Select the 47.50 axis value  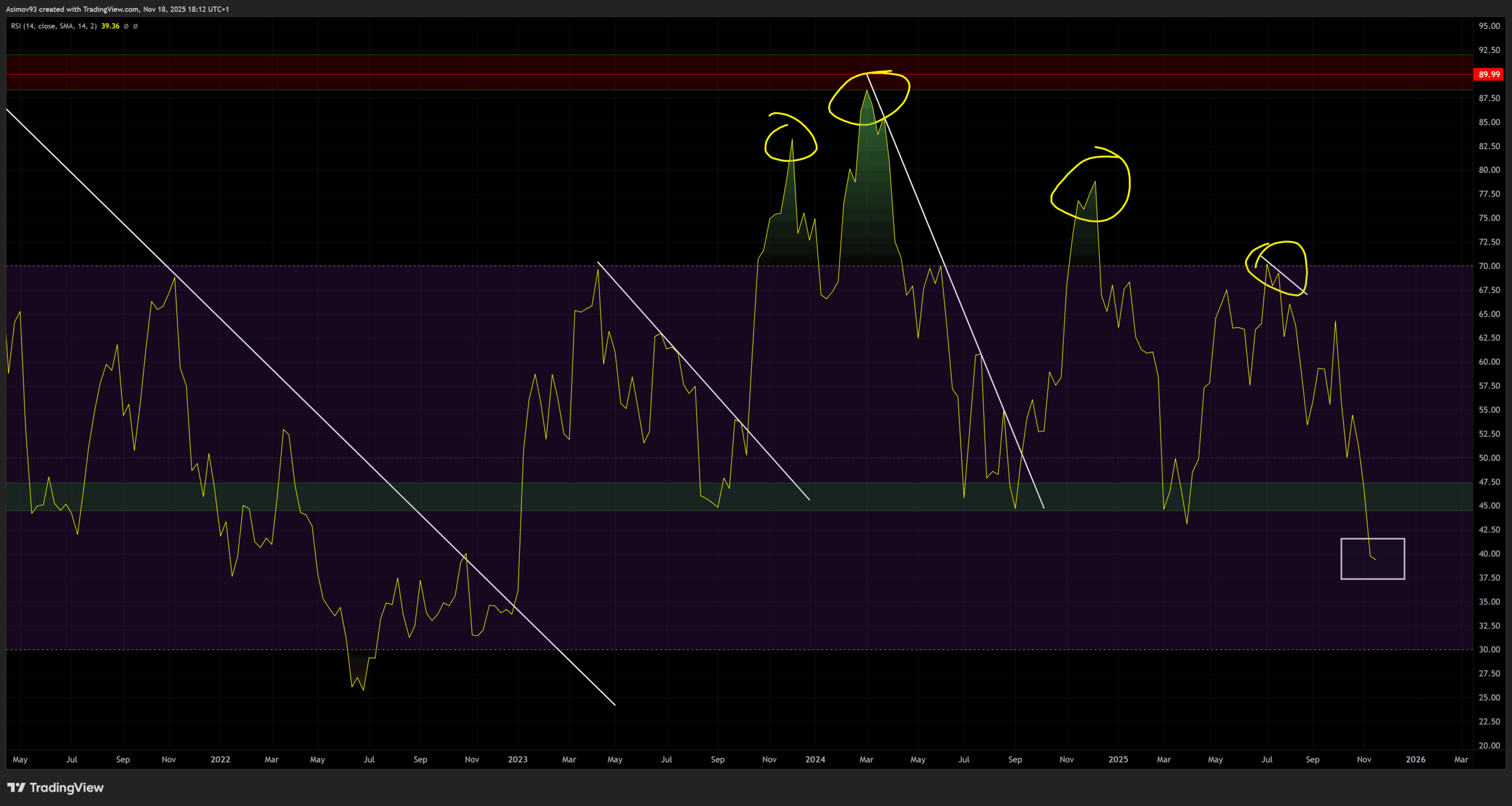click(1489, 482)
